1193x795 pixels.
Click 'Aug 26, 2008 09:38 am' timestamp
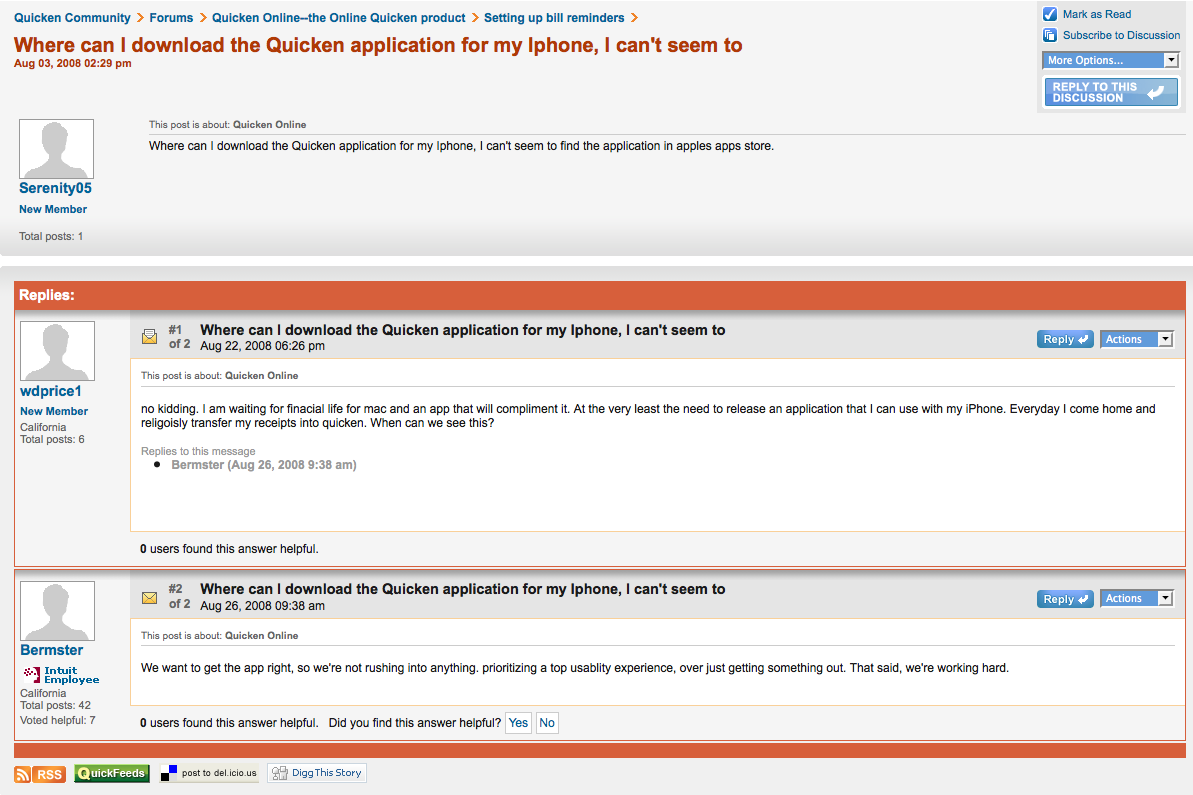pos(262,606)
